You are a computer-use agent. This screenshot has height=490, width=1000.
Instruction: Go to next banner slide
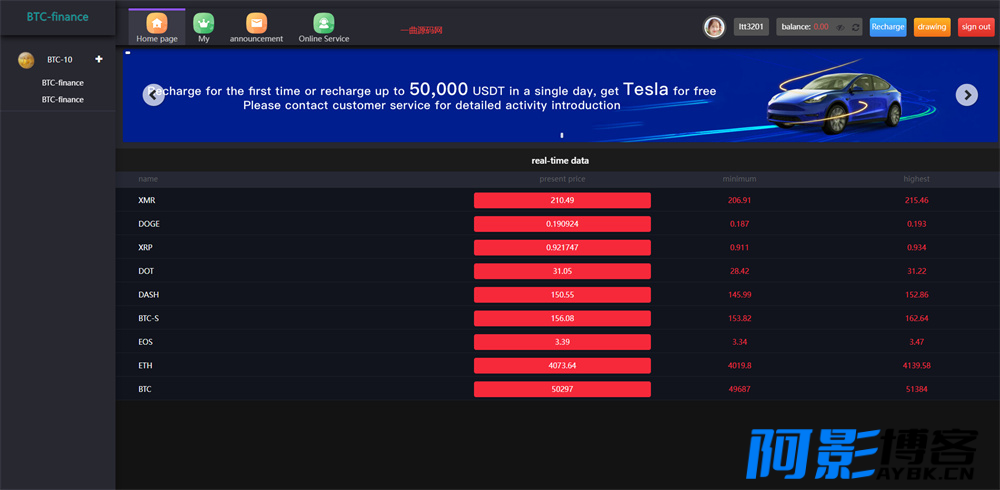967,95
